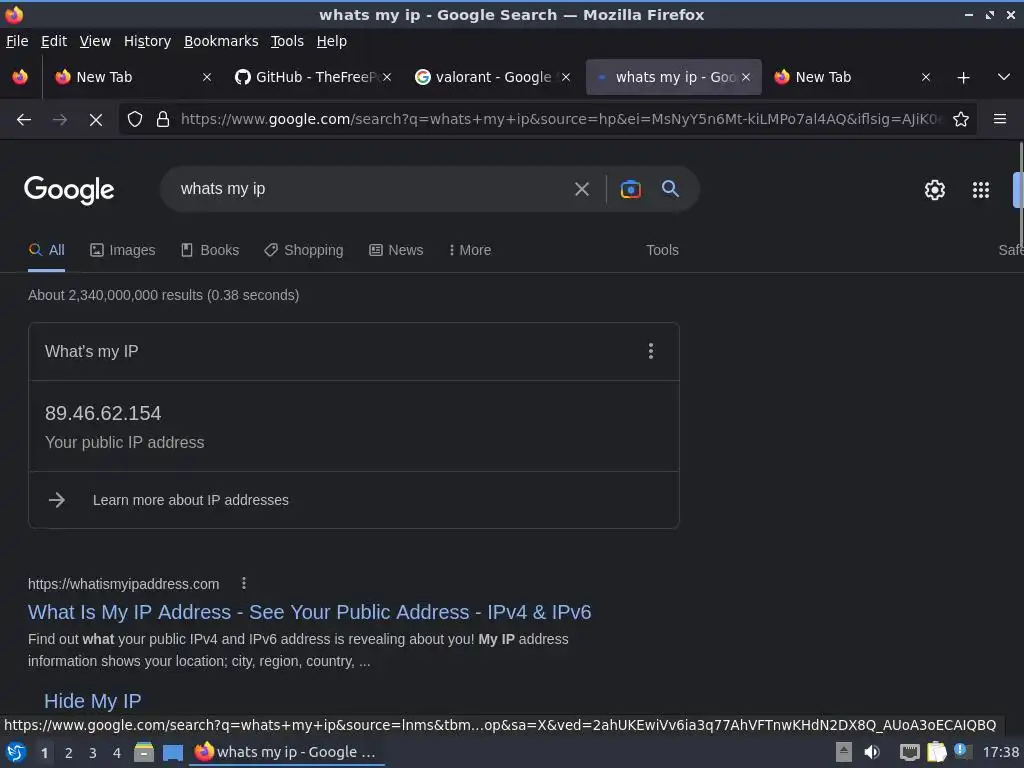This screenshot has width=1024, height=768.
Task: Search by image with camera icon
Action: pyautogui.click(x=630, y=189)
